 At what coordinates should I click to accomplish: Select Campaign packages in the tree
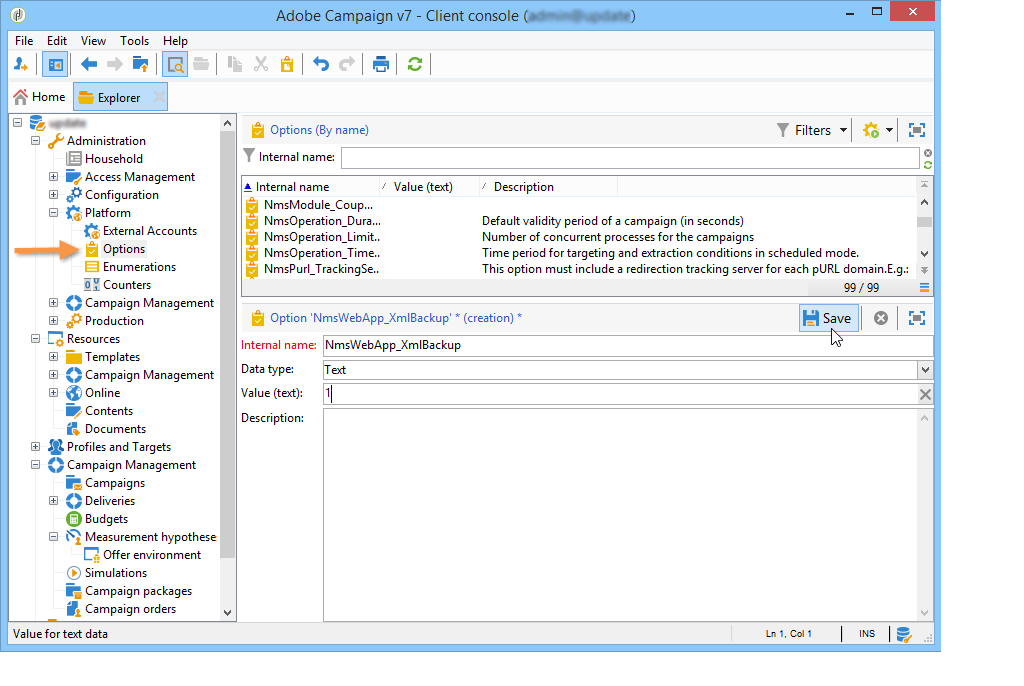138,591
